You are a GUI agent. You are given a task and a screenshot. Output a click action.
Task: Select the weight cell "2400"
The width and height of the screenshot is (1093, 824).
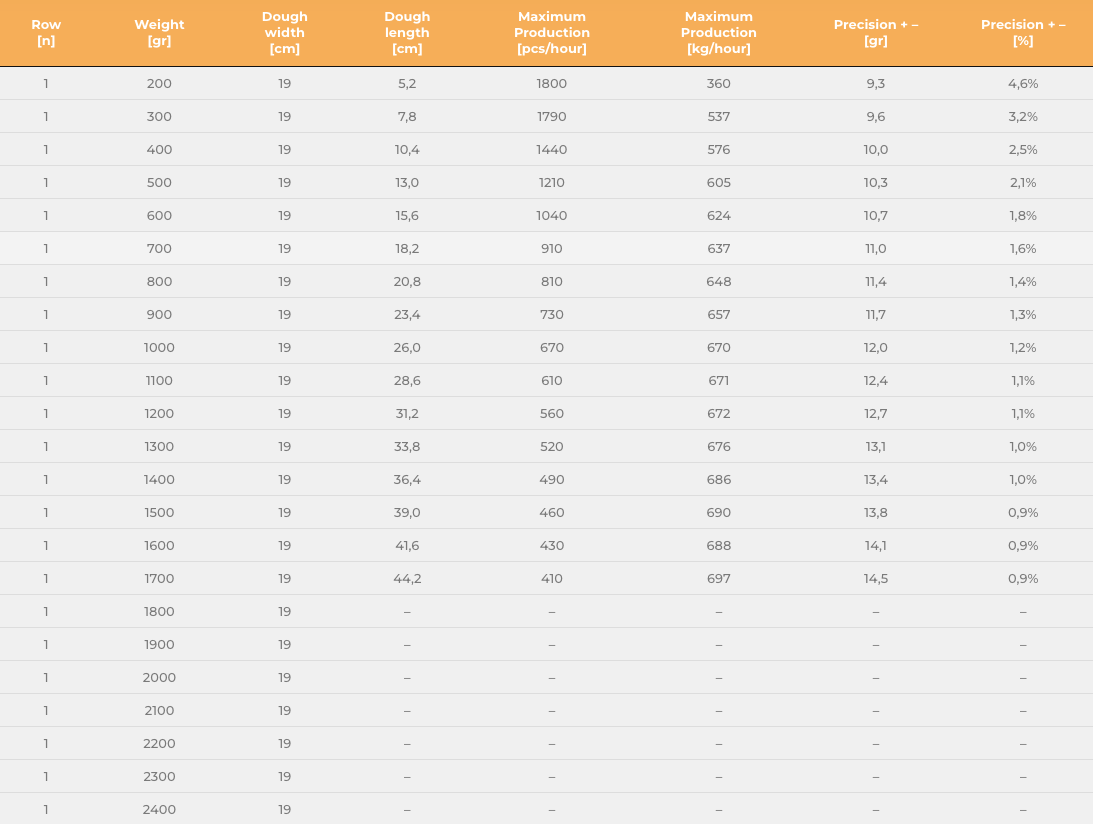click(x=159, y=809)
